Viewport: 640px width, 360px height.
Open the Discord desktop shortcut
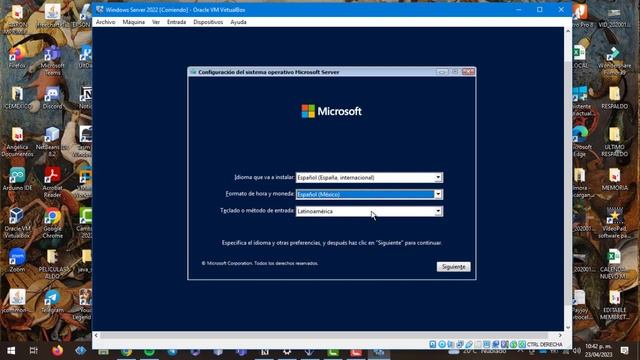52,98
